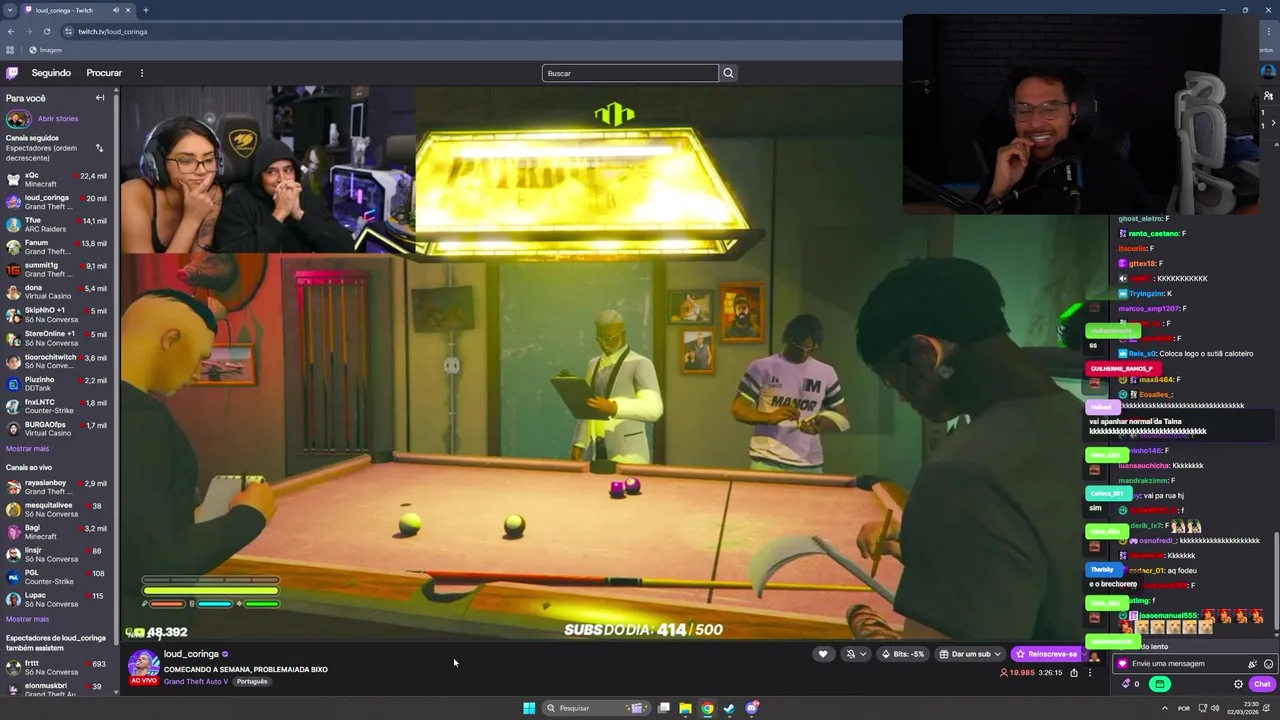The image size is (1280, 720).
Task: Click the search magnifier button
Action: [728, 73]
